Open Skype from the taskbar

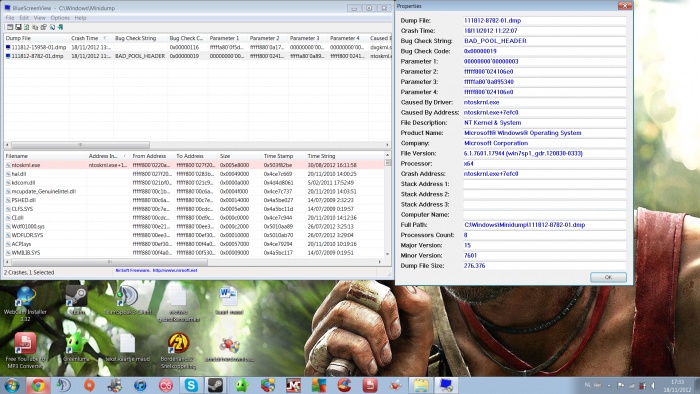tap(191, 385)
